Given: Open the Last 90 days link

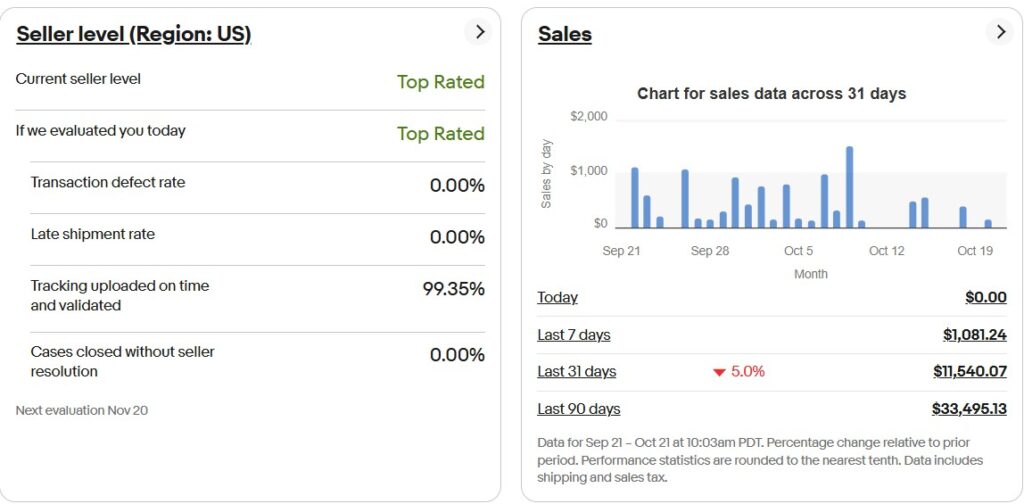Looking at the screenshot, I should [578, 409].
